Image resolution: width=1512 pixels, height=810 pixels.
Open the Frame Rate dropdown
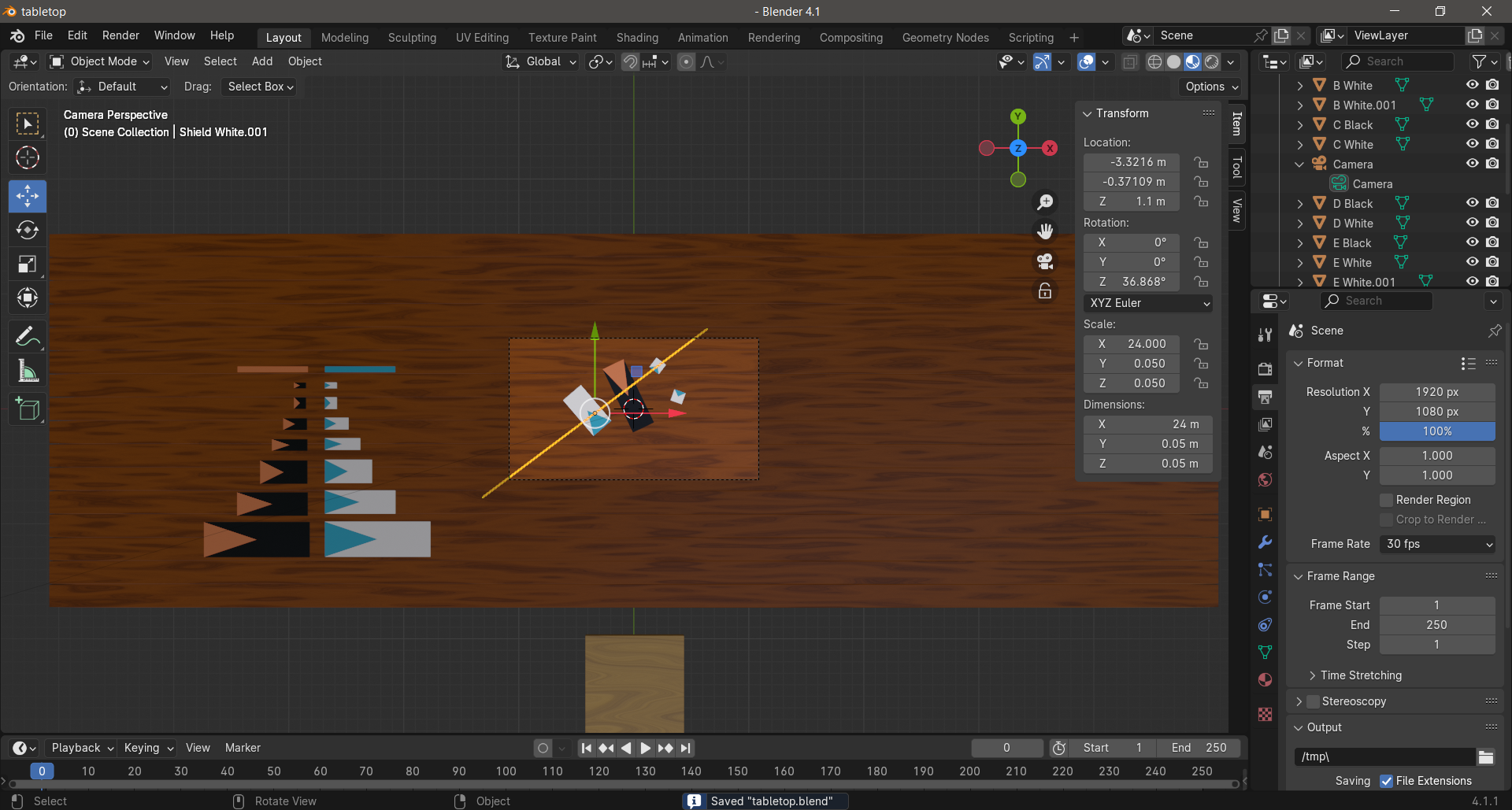[1437, 544]
